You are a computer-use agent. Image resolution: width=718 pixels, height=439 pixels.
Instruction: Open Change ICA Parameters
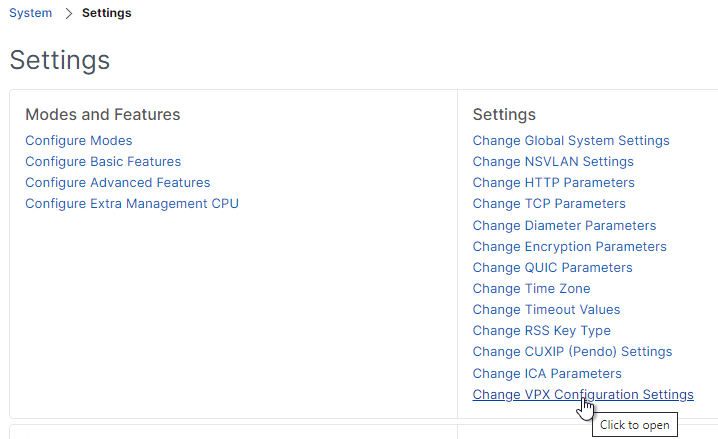tap(547, 374)
